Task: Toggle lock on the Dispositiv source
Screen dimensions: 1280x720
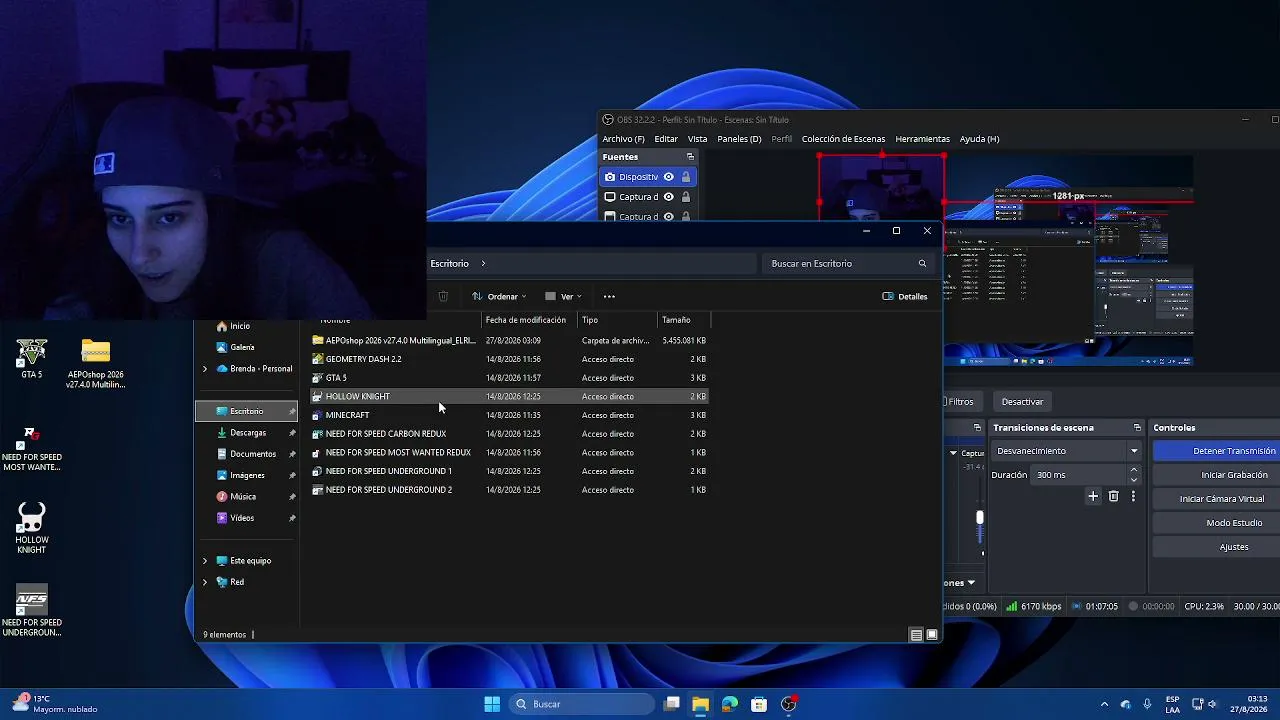Action: click(686, 177)
